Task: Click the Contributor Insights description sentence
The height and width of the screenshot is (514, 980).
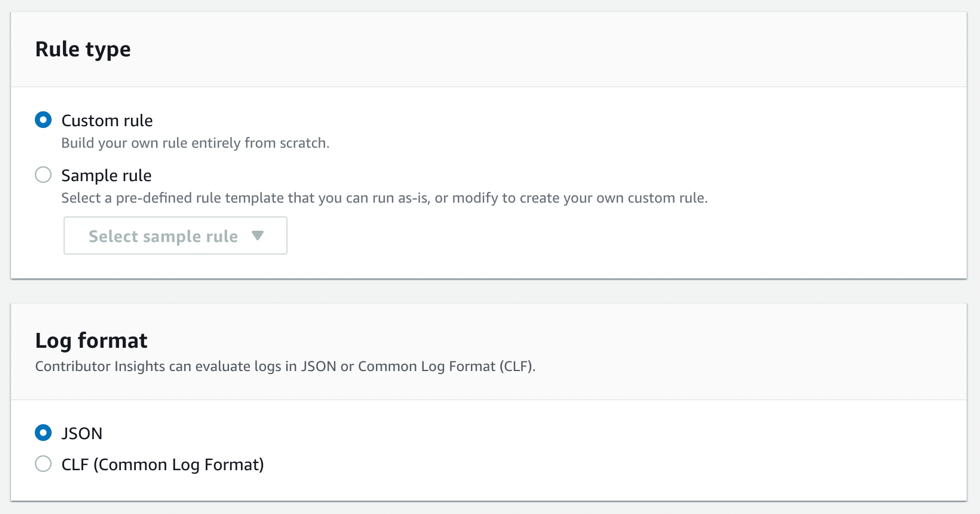Action: coord(285,366)
